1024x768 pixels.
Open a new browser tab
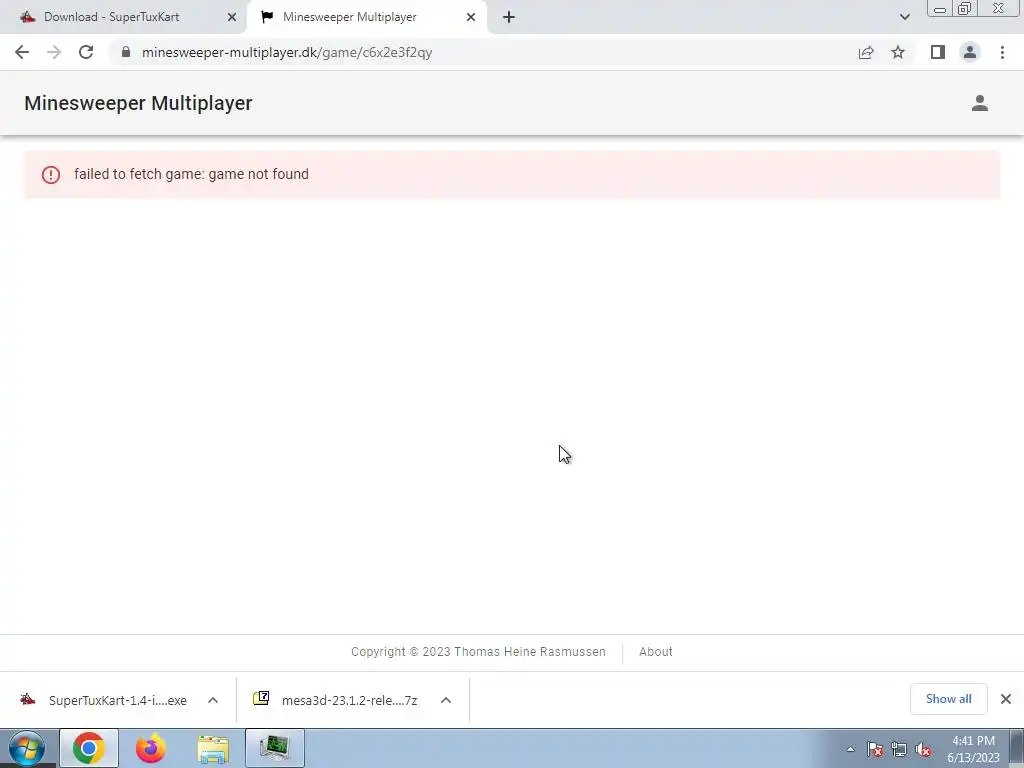tap(509, 17)
